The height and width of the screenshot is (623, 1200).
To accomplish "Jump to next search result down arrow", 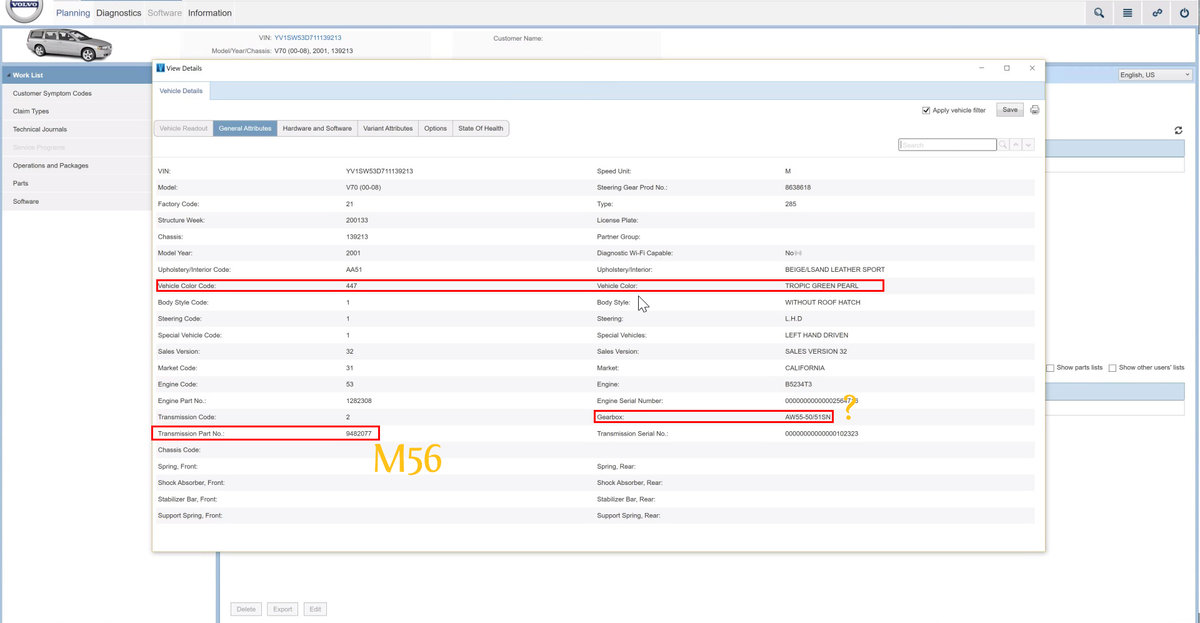I will [x=1028, y=145].
